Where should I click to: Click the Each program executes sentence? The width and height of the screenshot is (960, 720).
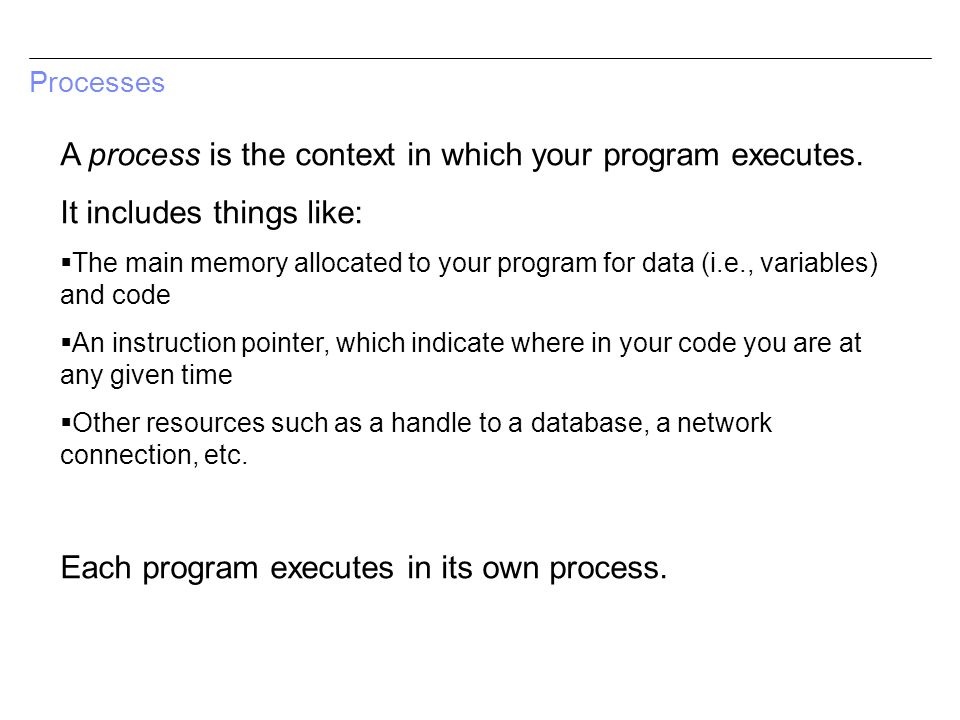364,568
